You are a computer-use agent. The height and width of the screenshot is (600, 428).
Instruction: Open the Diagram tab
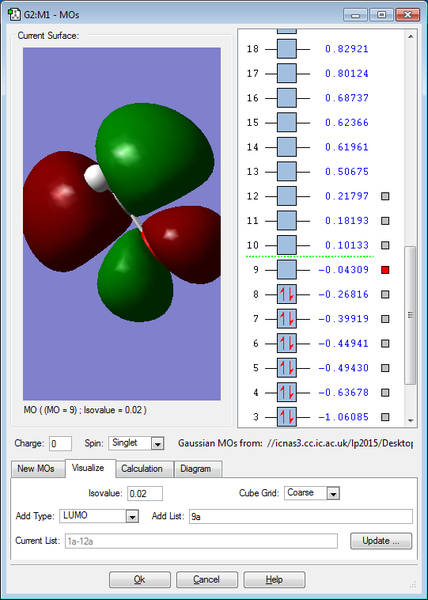196,469
